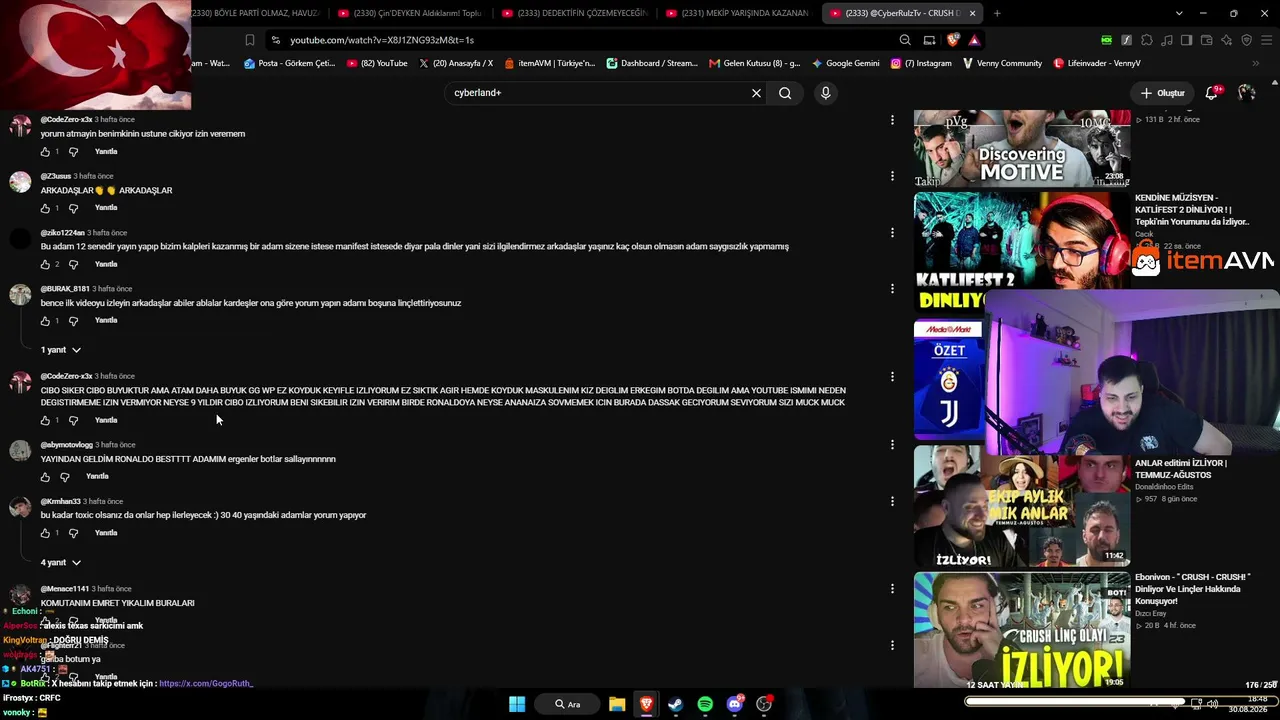Image resolution: width=1280 pixels, height=720 pixels.
Task: Switch to BÖYLE PARTİ OLMAZ tab
Action: [255, 13]
